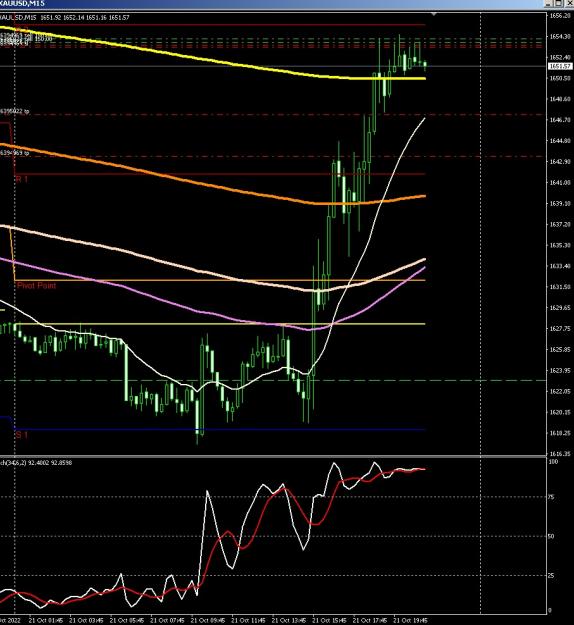The height and width of the screenshot is (625, 574).
Task: Click the 21 Oct 15:45 time label
Action: 329,621
